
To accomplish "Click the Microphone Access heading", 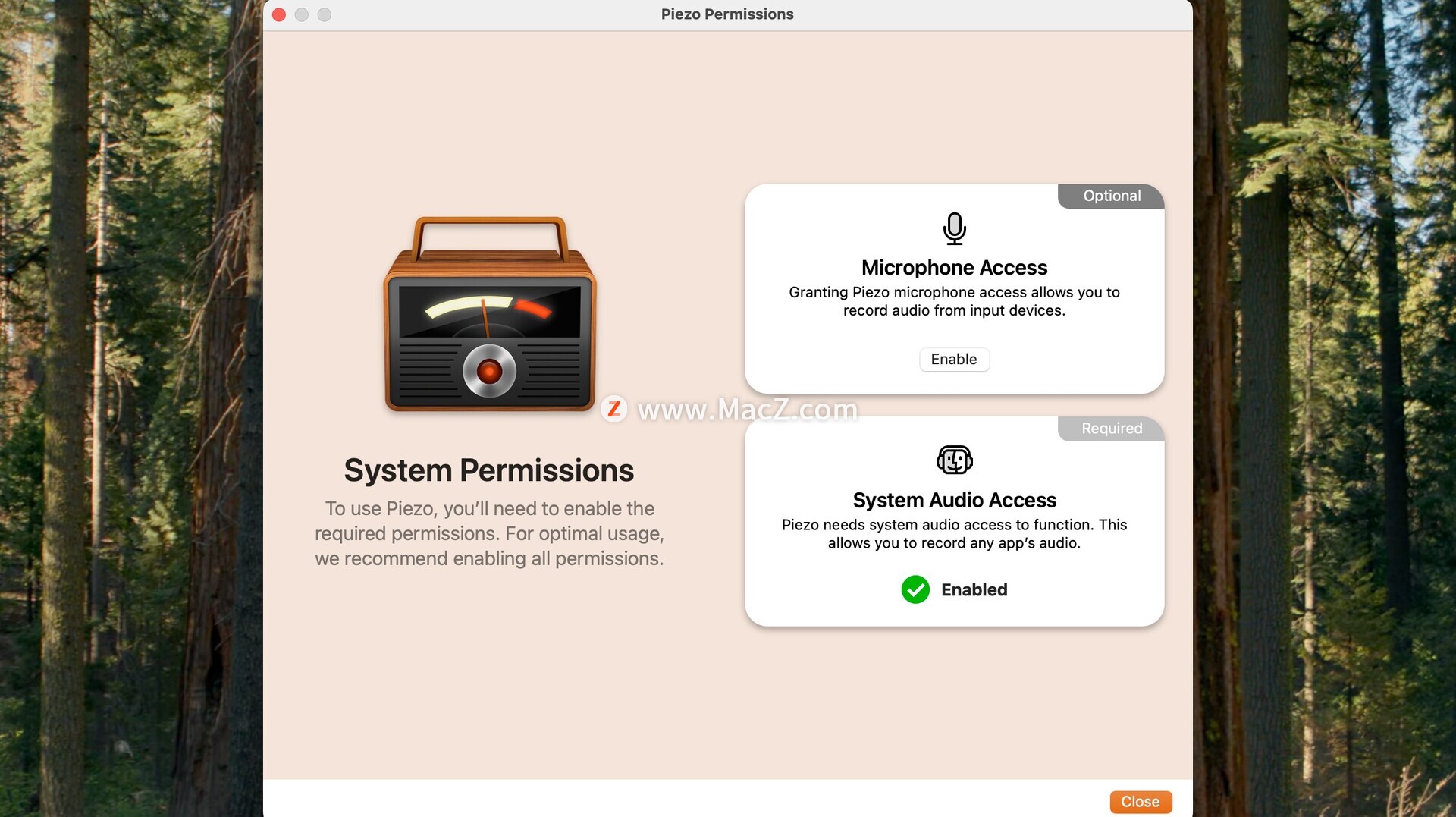I will coord(954,268).
